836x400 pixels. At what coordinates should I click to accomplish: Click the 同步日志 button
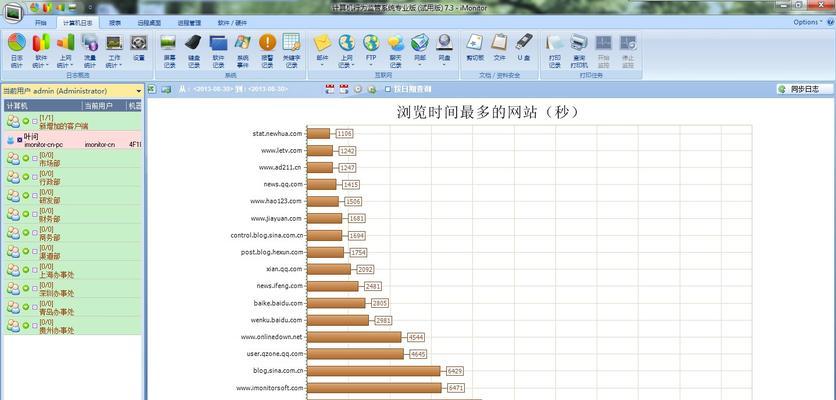click(x=805, y=89)
